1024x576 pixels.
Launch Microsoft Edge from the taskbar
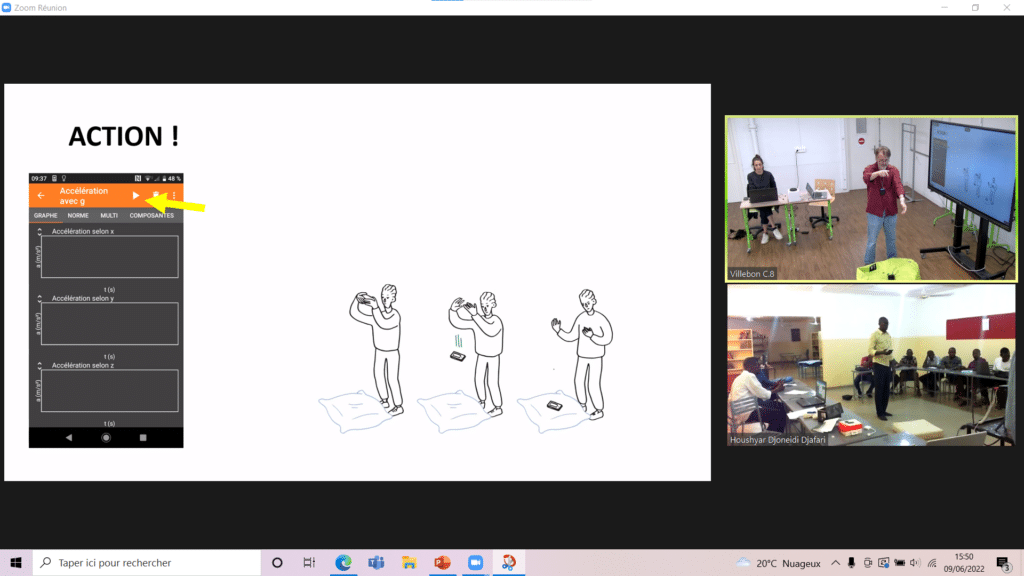(x=343, y=562)
